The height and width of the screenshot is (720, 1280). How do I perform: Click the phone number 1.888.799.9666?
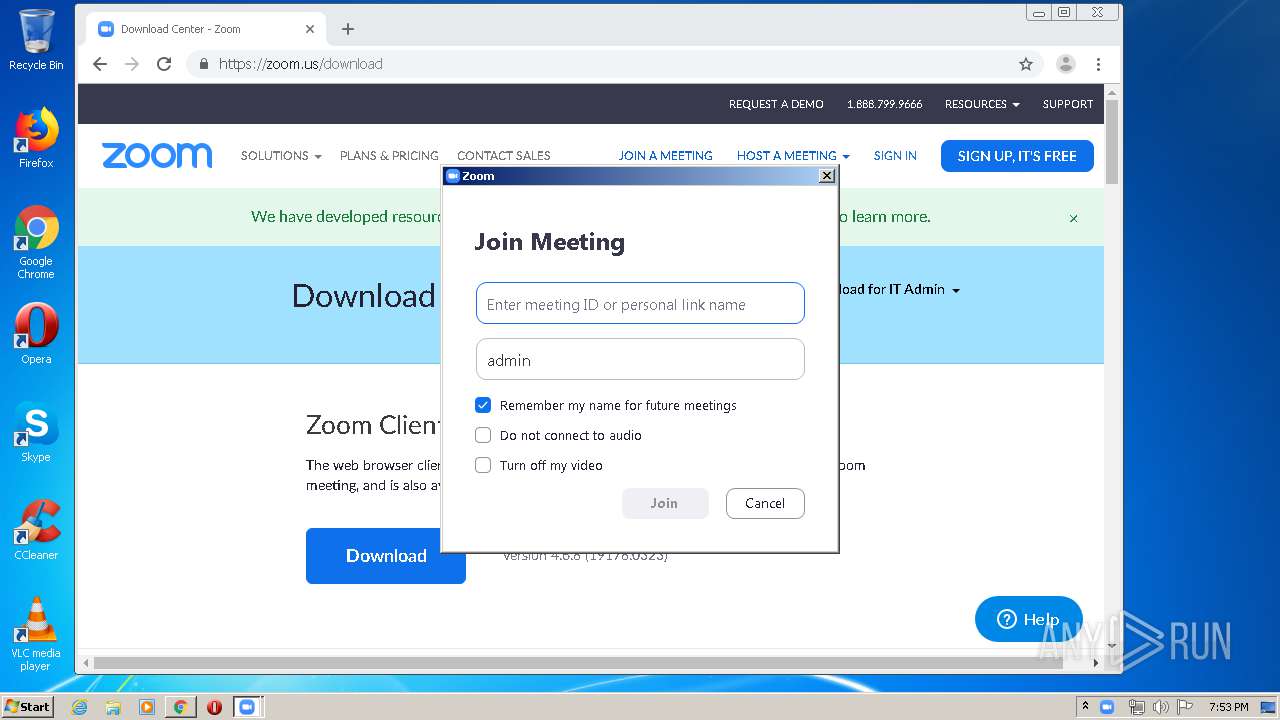coord(884,104)
